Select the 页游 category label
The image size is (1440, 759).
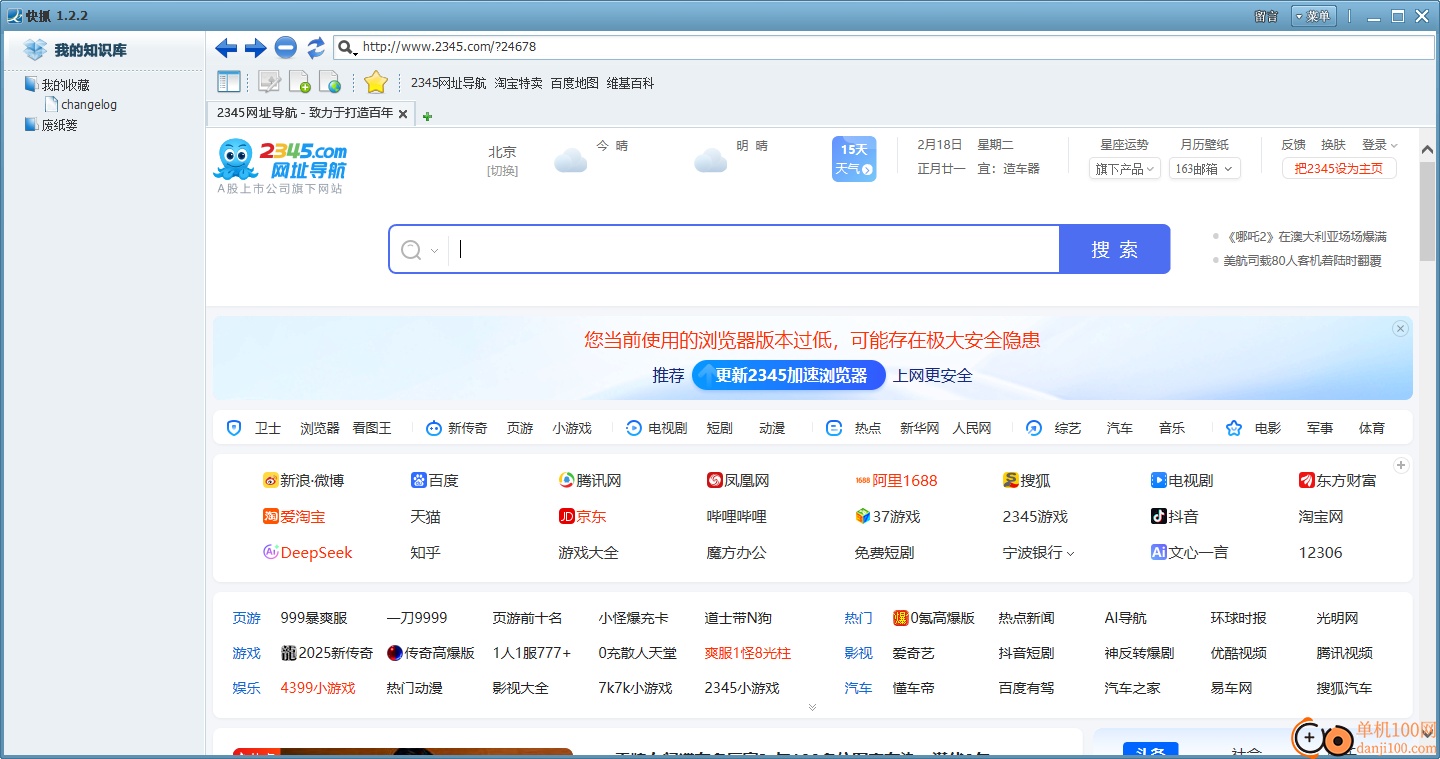246,618
